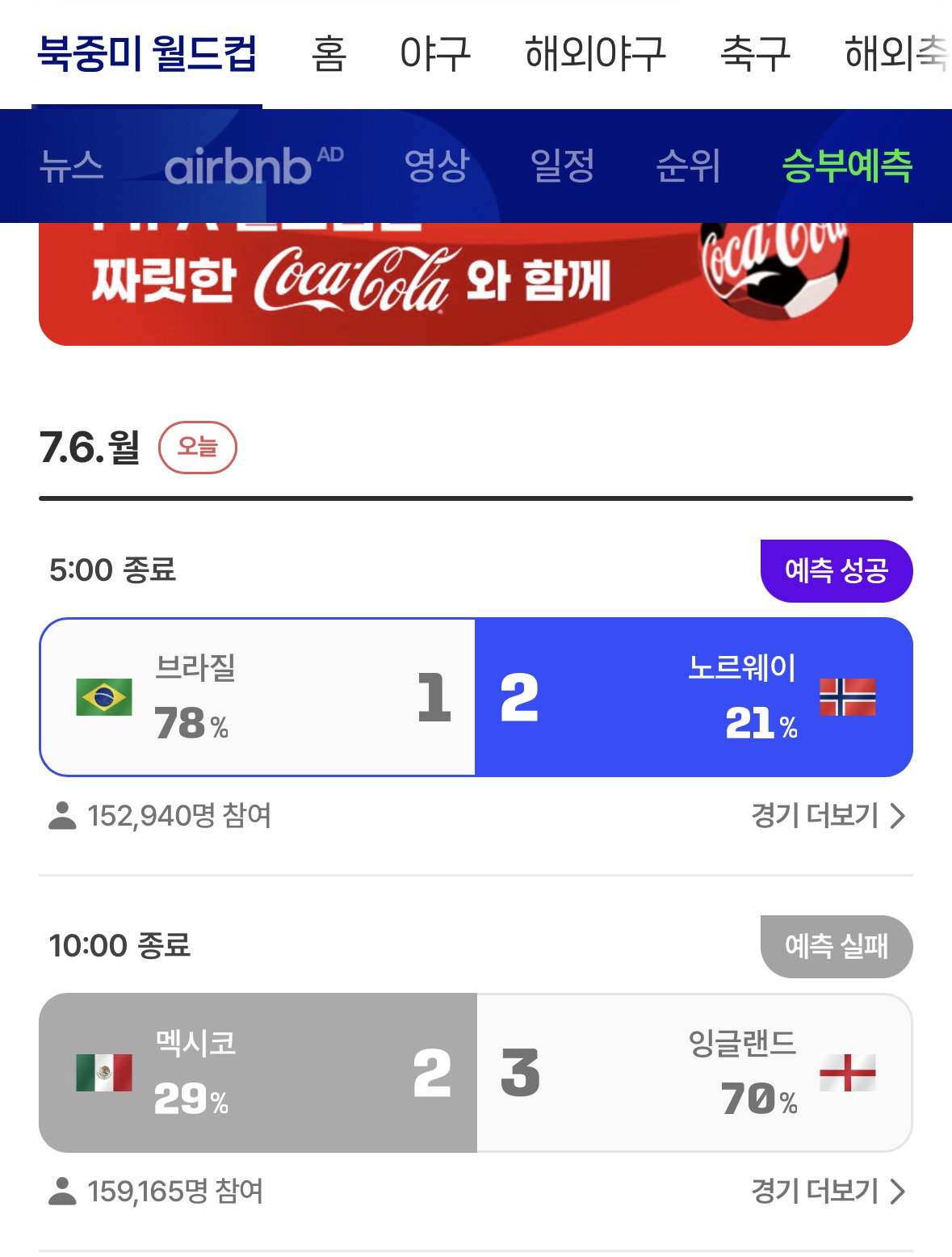Select 노르웨이 21% prediction panel
Screen dimensions: 952x1257
(x=694, y=697)
